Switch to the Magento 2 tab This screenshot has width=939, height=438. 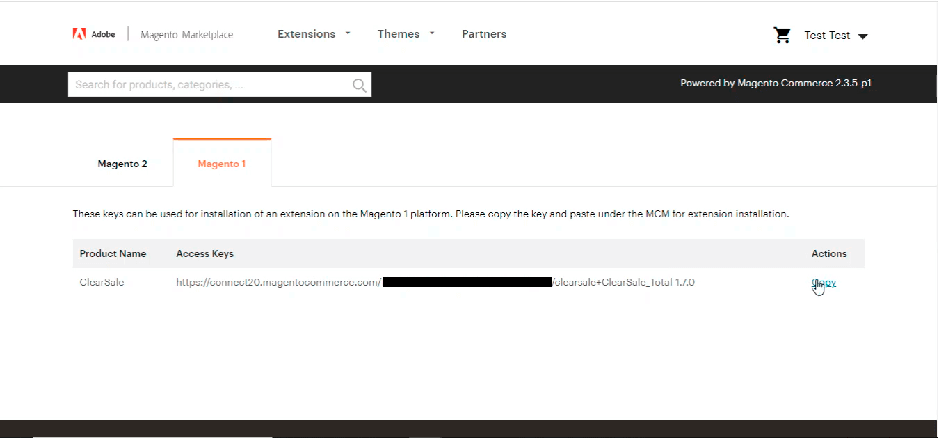(123, 163)
